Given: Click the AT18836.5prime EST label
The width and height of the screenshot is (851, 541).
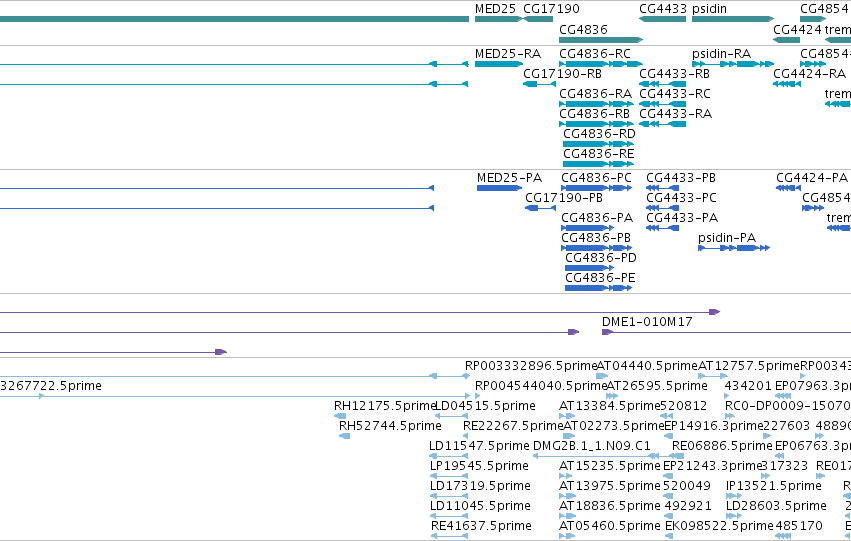Looking at the screenshot, I should (x=610, y=507).
